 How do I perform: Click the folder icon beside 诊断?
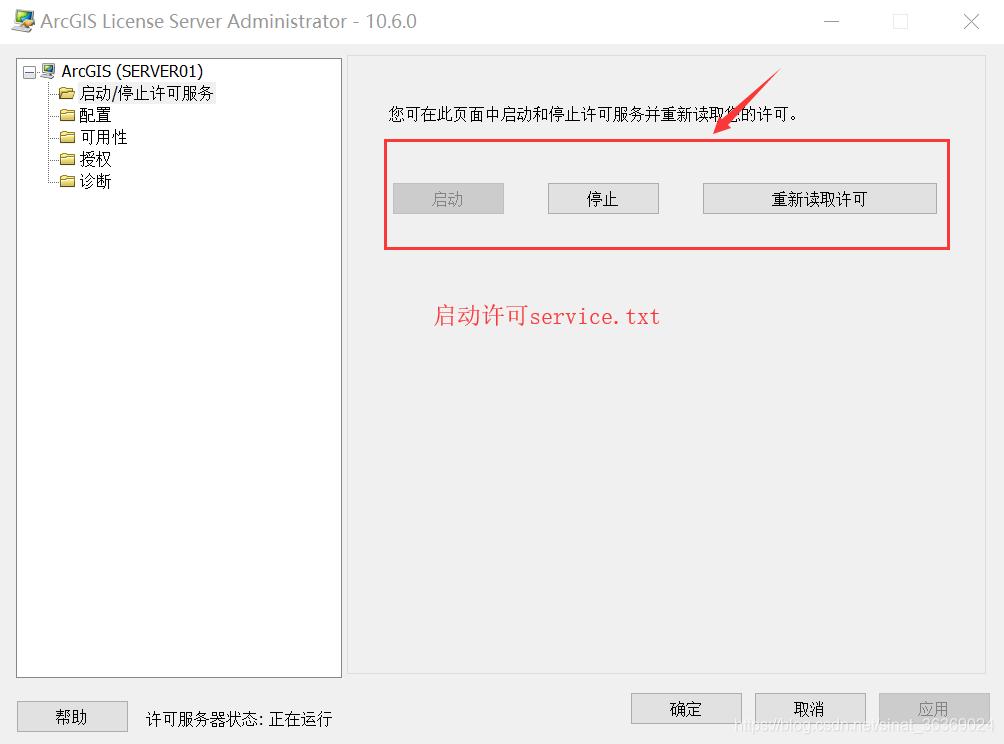[x=66, y=181]
